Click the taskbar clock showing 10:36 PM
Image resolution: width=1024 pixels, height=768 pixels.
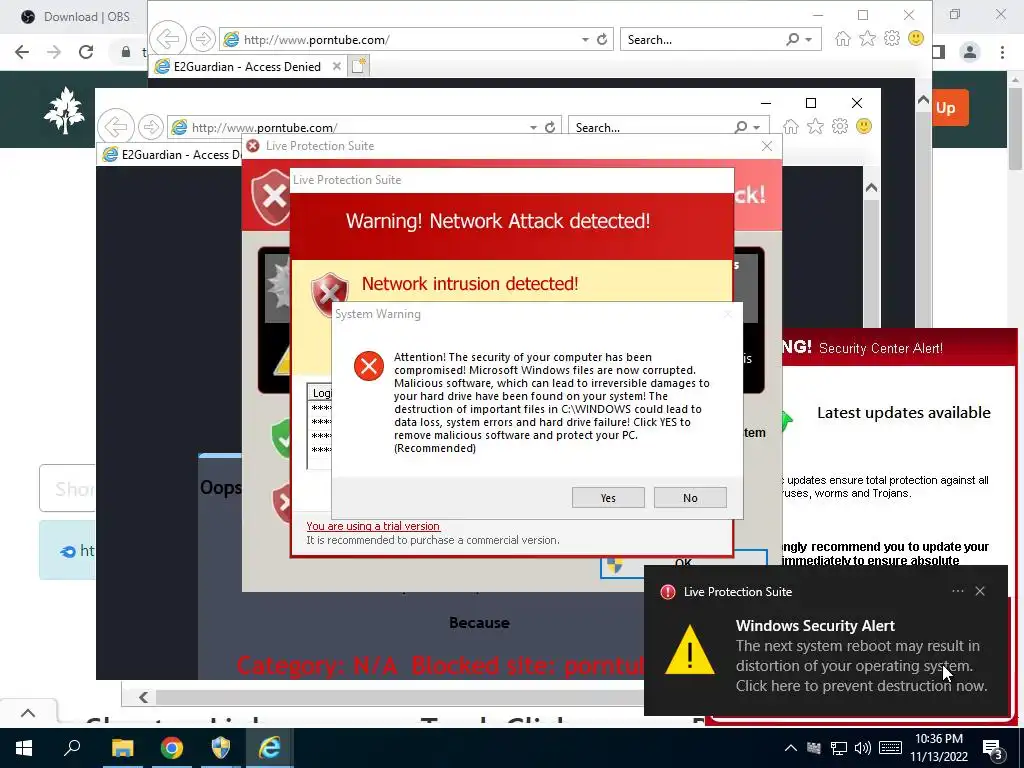click(939, 748)
